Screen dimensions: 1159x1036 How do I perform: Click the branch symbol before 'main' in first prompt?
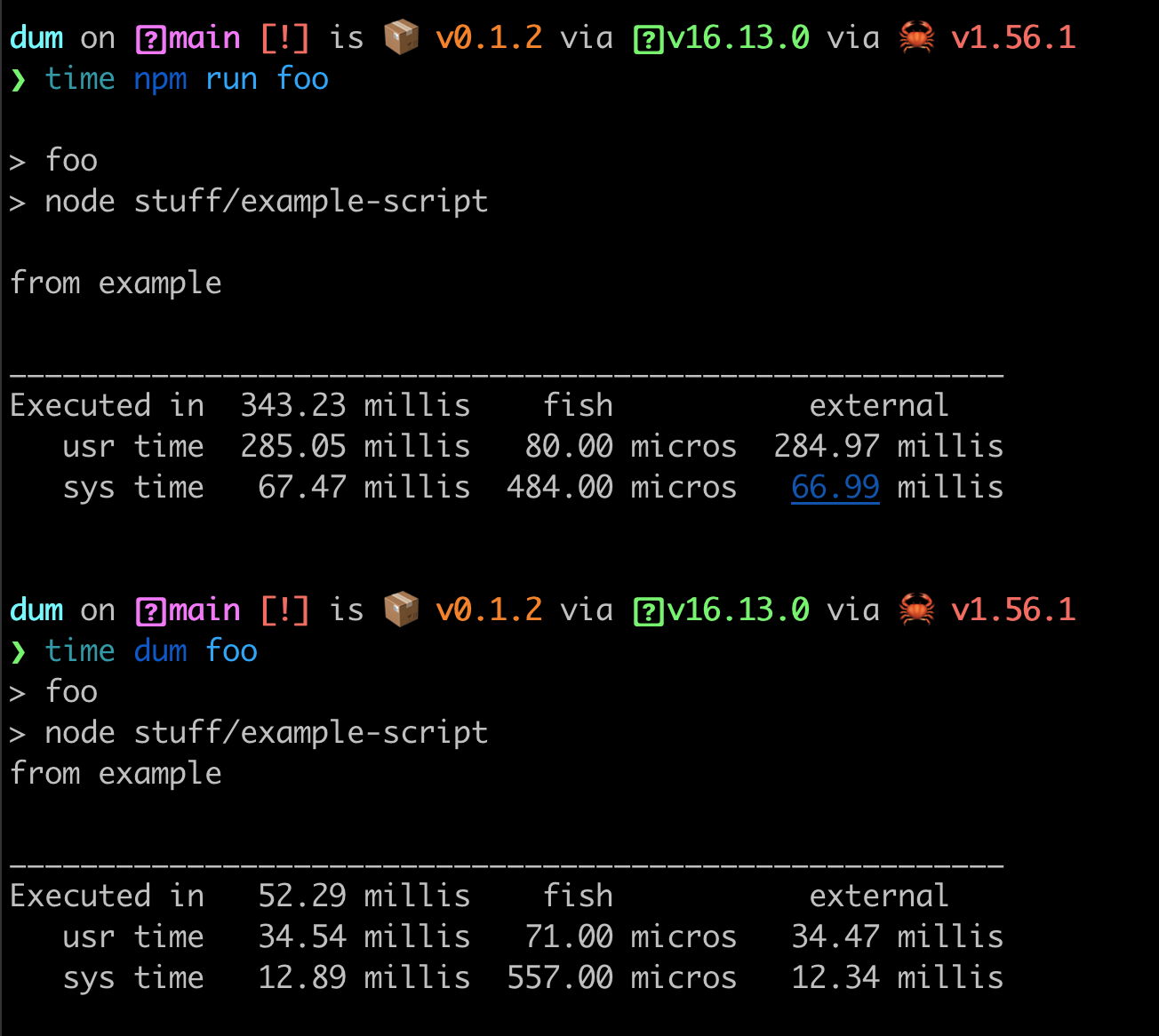[x=151, y=39]
